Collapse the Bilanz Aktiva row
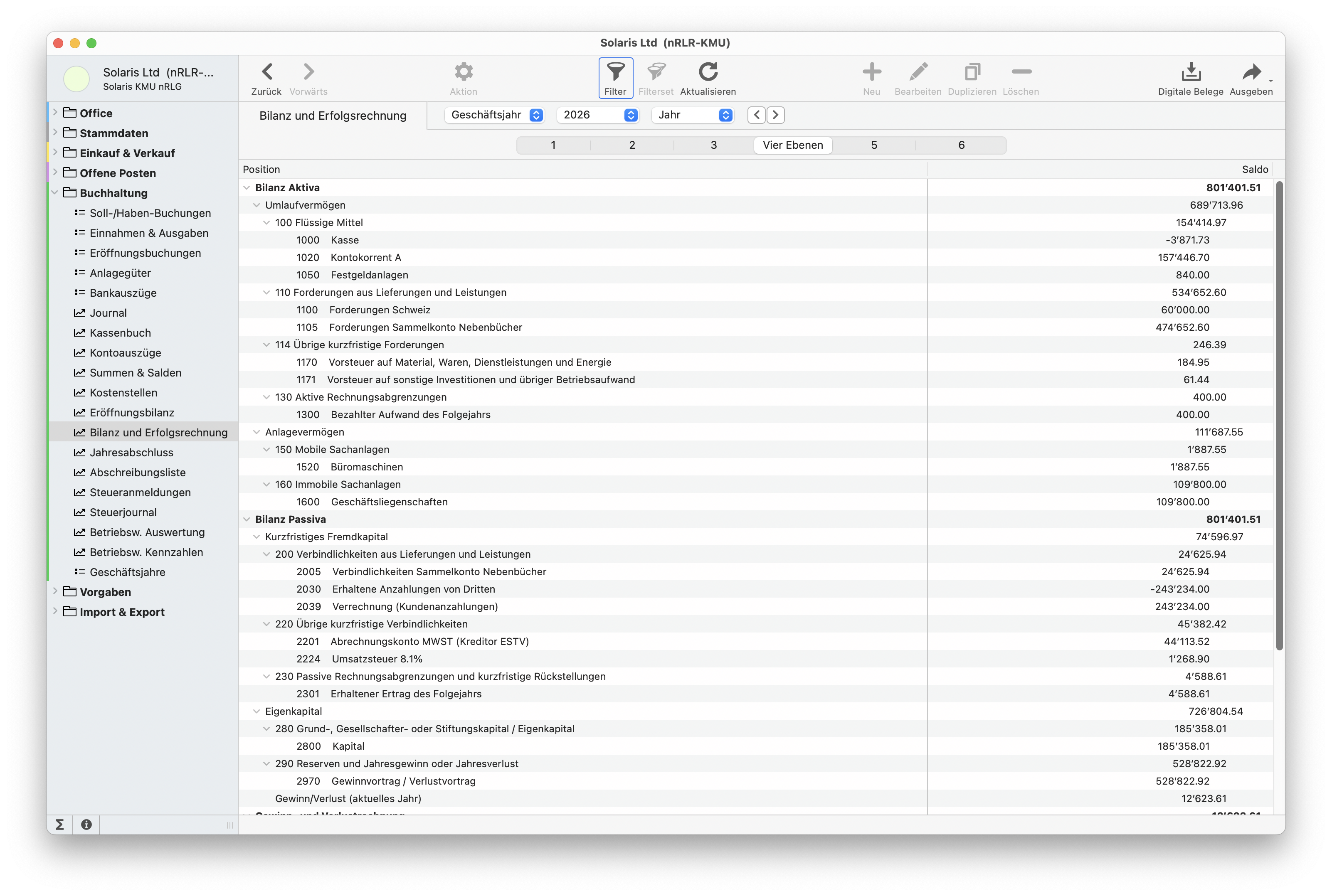This screenshot has width=1332, height=896. click(247, 187)
